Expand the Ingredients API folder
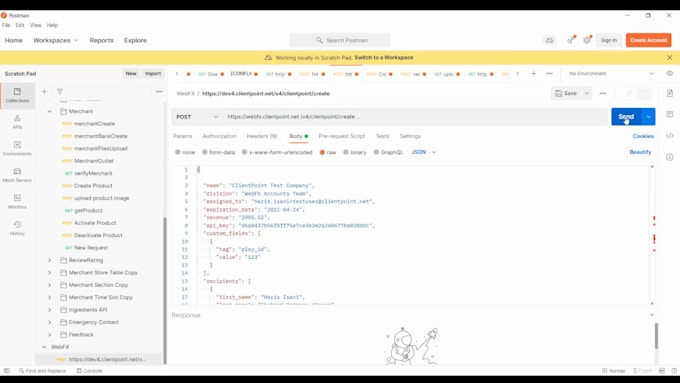 coord(49,310)
